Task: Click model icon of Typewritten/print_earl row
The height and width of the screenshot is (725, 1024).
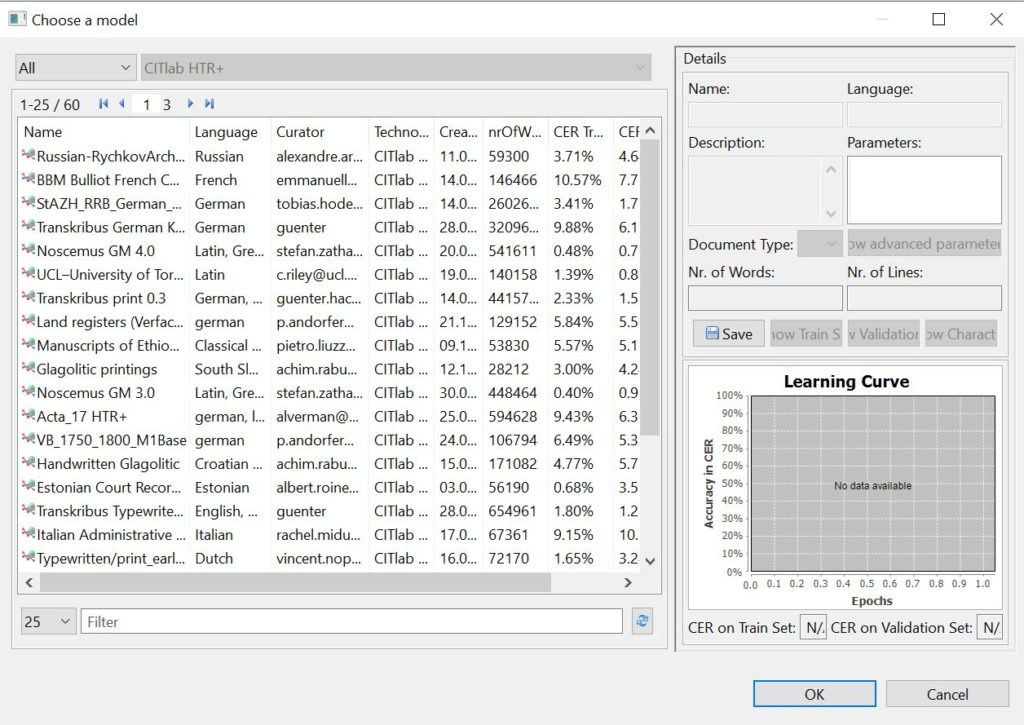Action: pos(28,558)
